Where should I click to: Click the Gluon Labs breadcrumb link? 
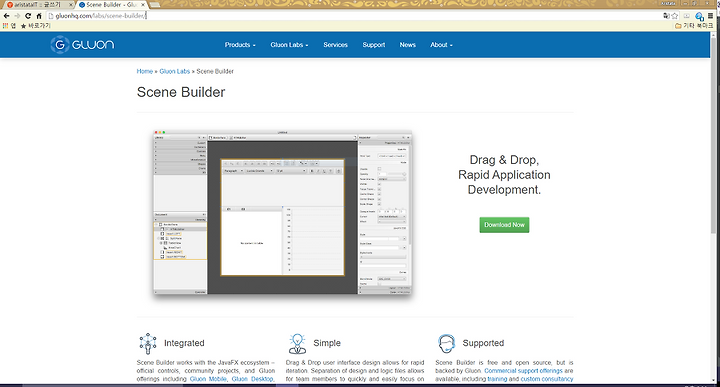[x=174, y=71]
